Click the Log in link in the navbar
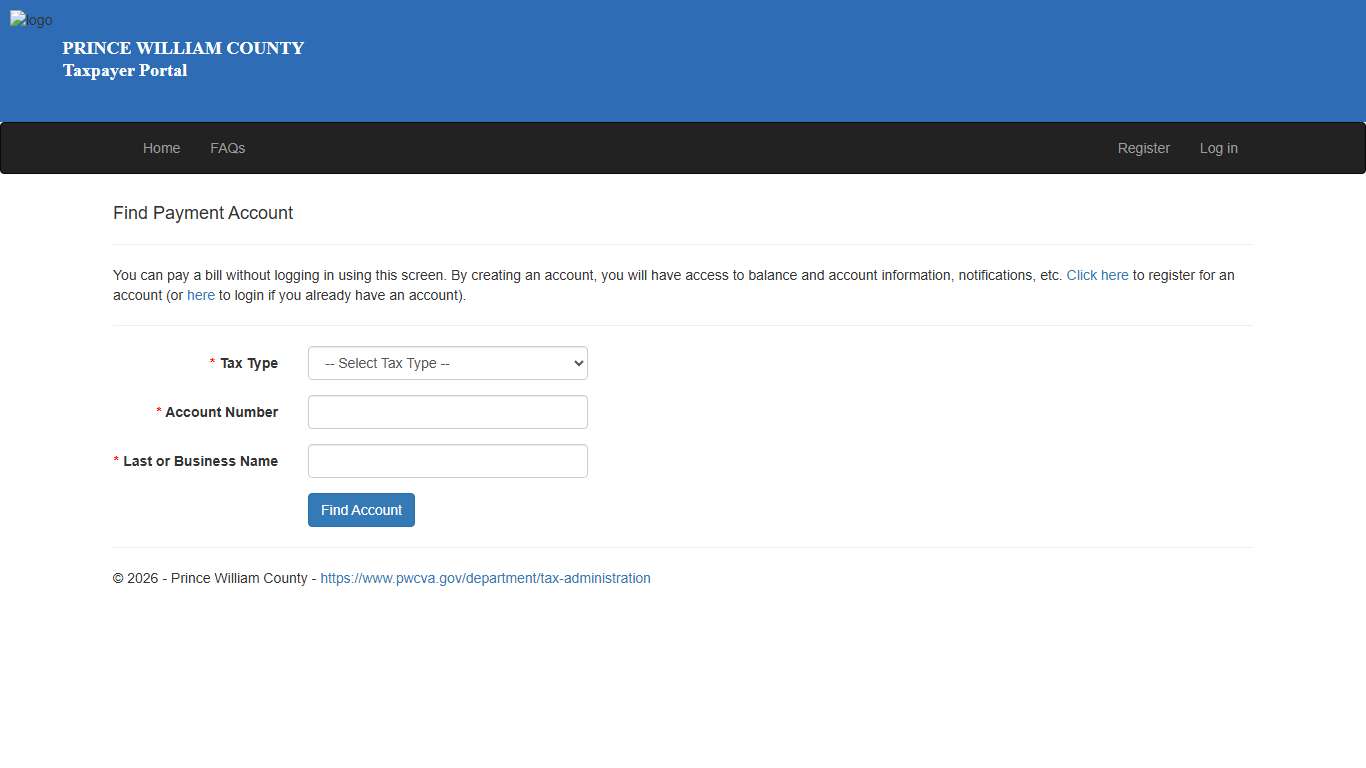Image resolution: width=1366 pixels, height=768 pixels. pyautogui.click(x=1218, y=147)
